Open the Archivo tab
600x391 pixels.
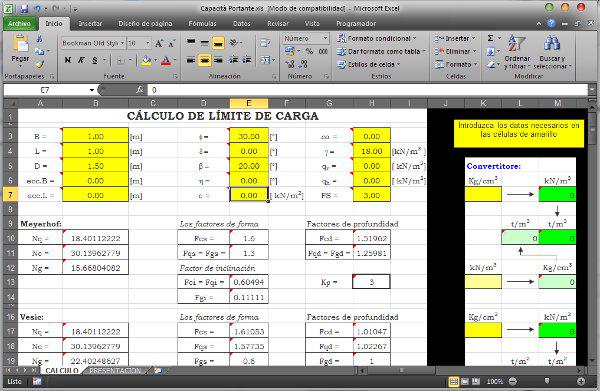(19, 23)
